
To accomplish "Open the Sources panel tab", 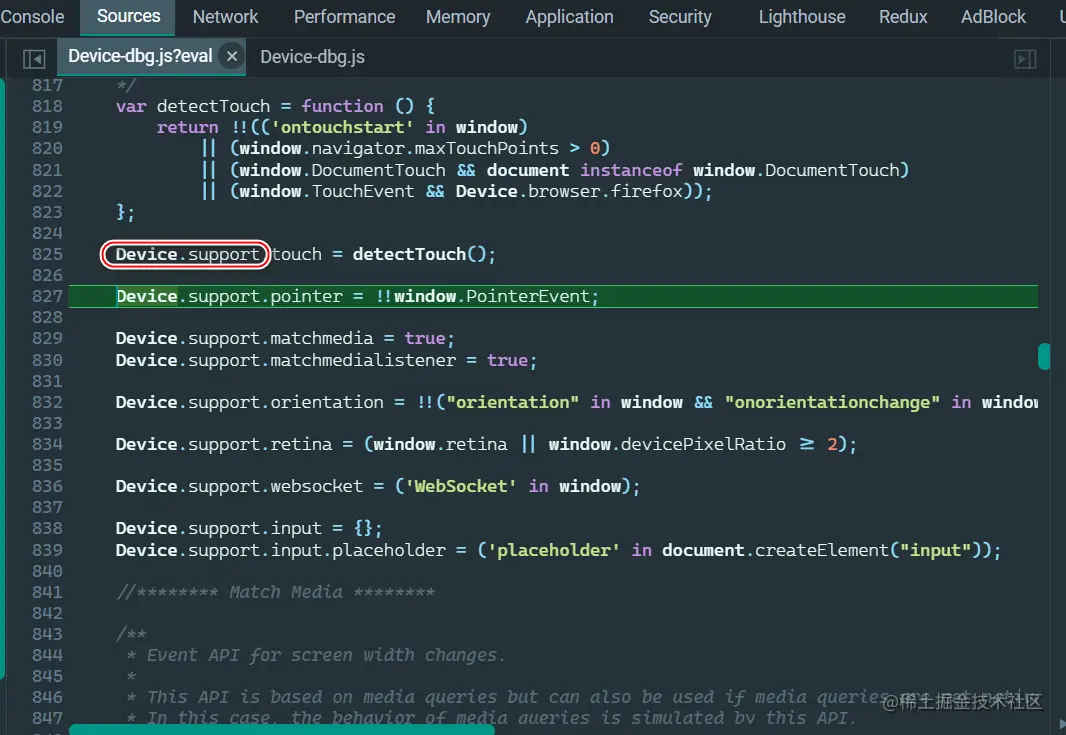I will point(128,16).
